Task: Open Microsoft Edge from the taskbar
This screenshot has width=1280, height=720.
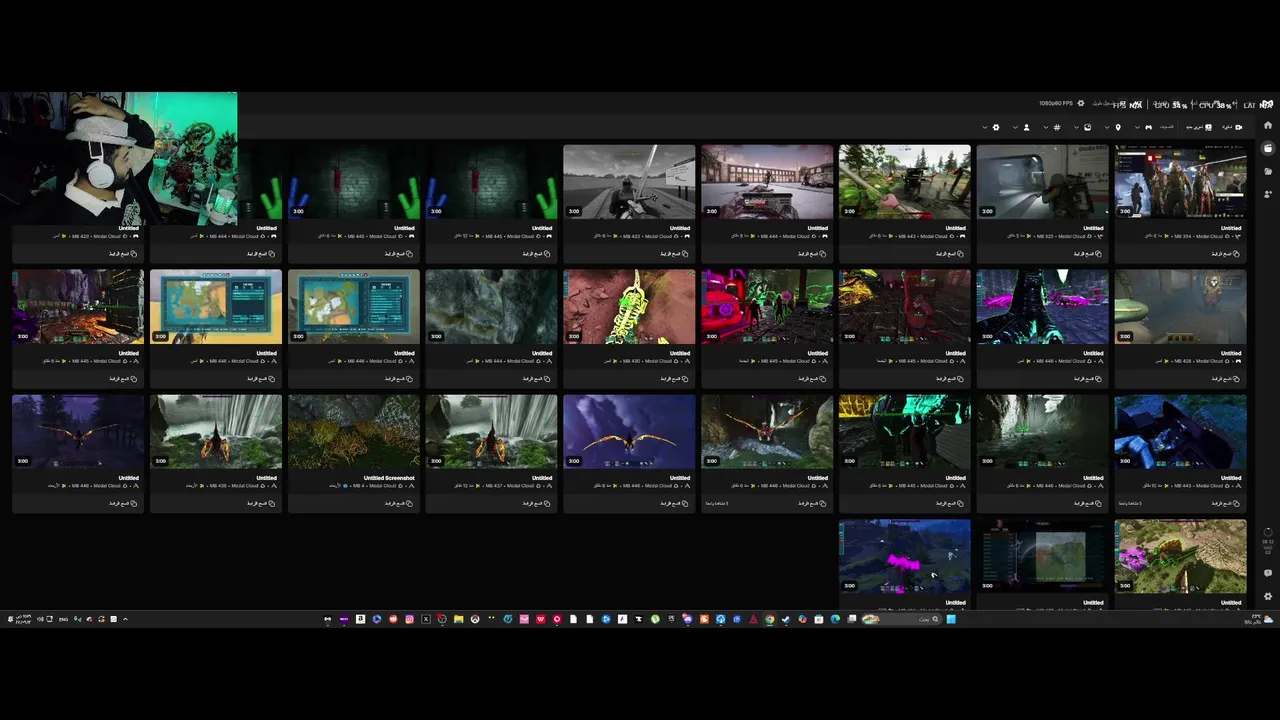Action: tap(835, 619)
